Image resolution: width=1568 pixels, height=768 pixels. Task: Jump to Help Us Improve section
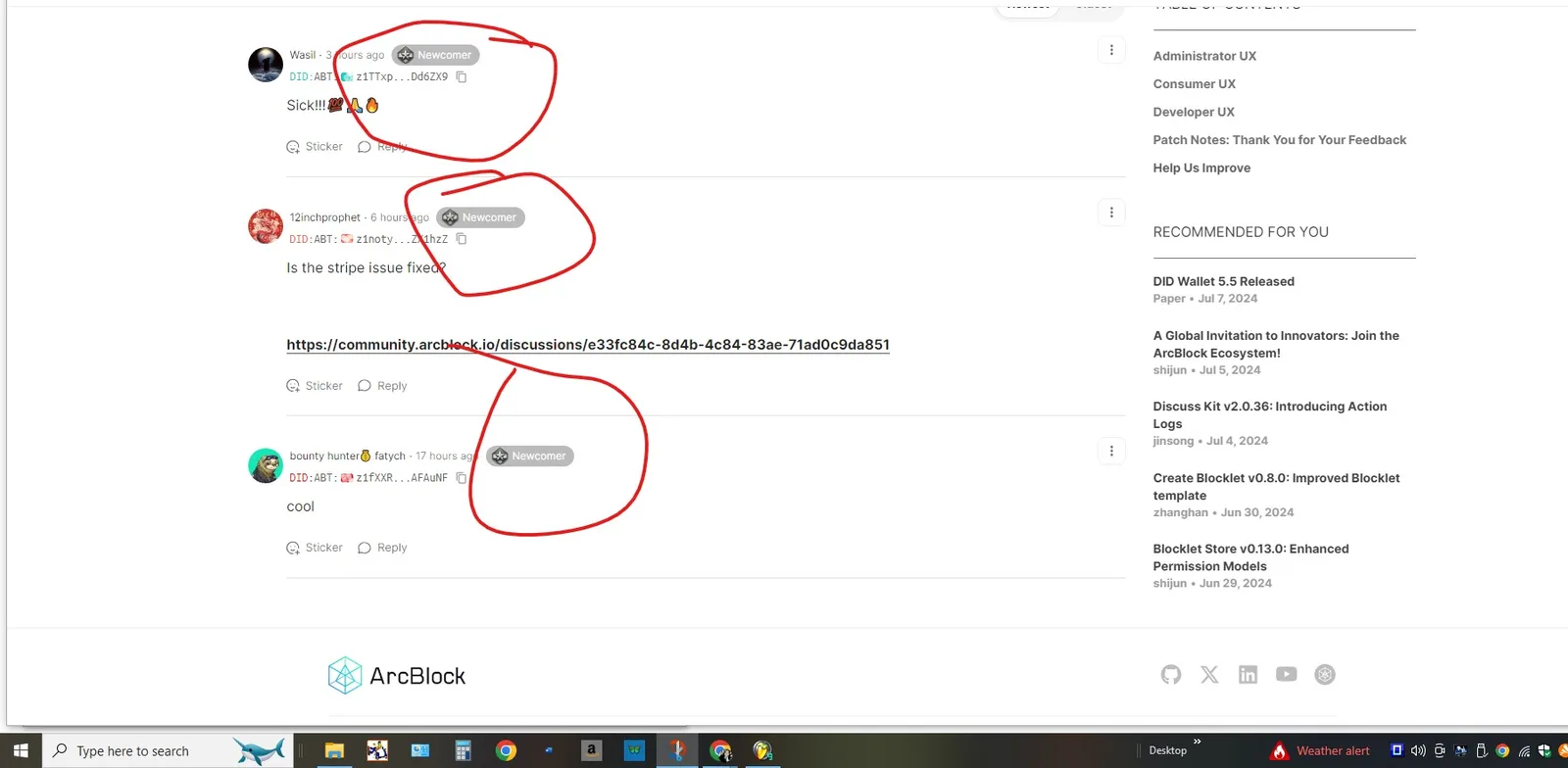(x=1201, y=168)
